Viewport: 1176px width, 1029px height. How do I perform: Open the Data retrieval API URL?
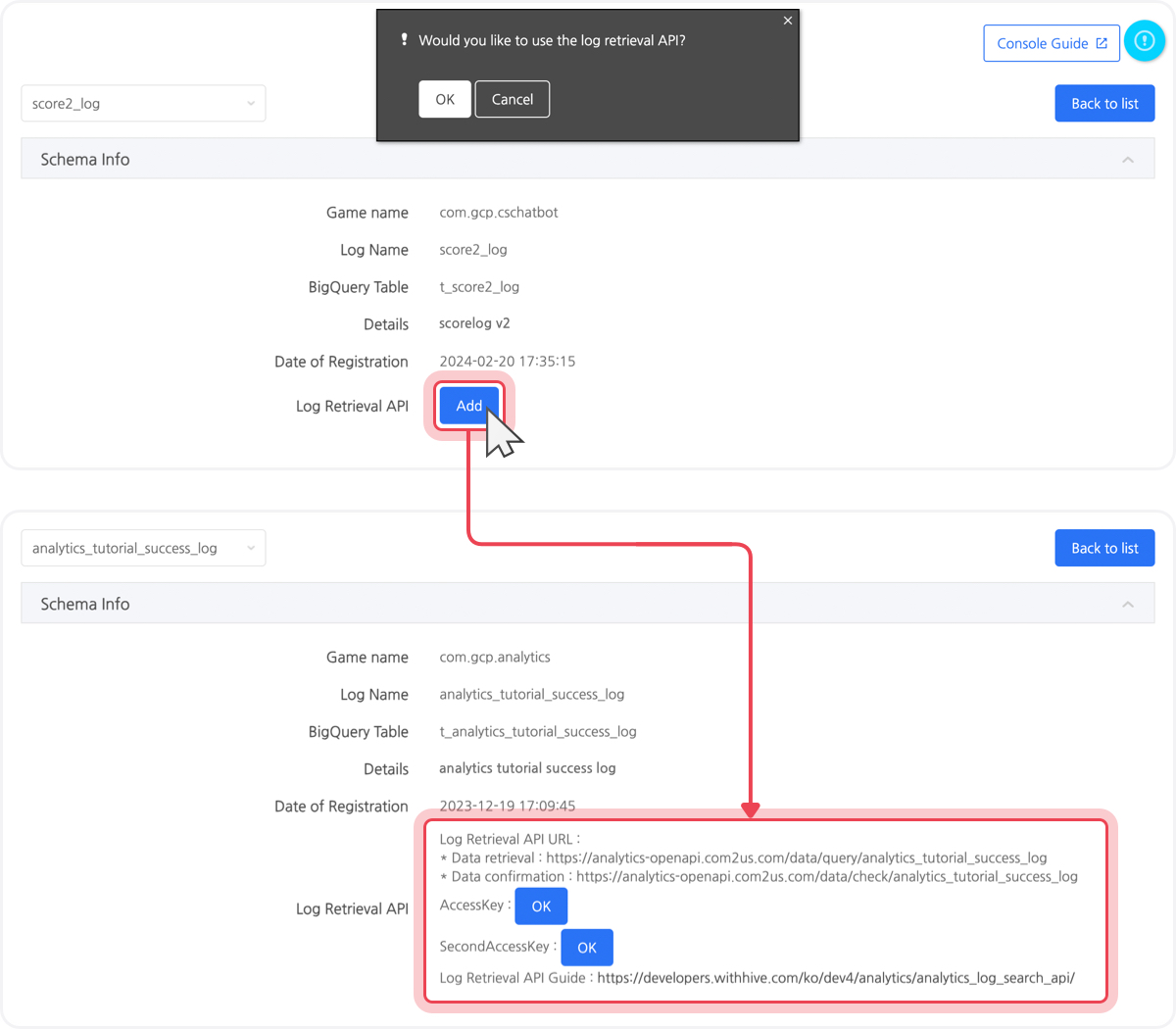point(797,858)
